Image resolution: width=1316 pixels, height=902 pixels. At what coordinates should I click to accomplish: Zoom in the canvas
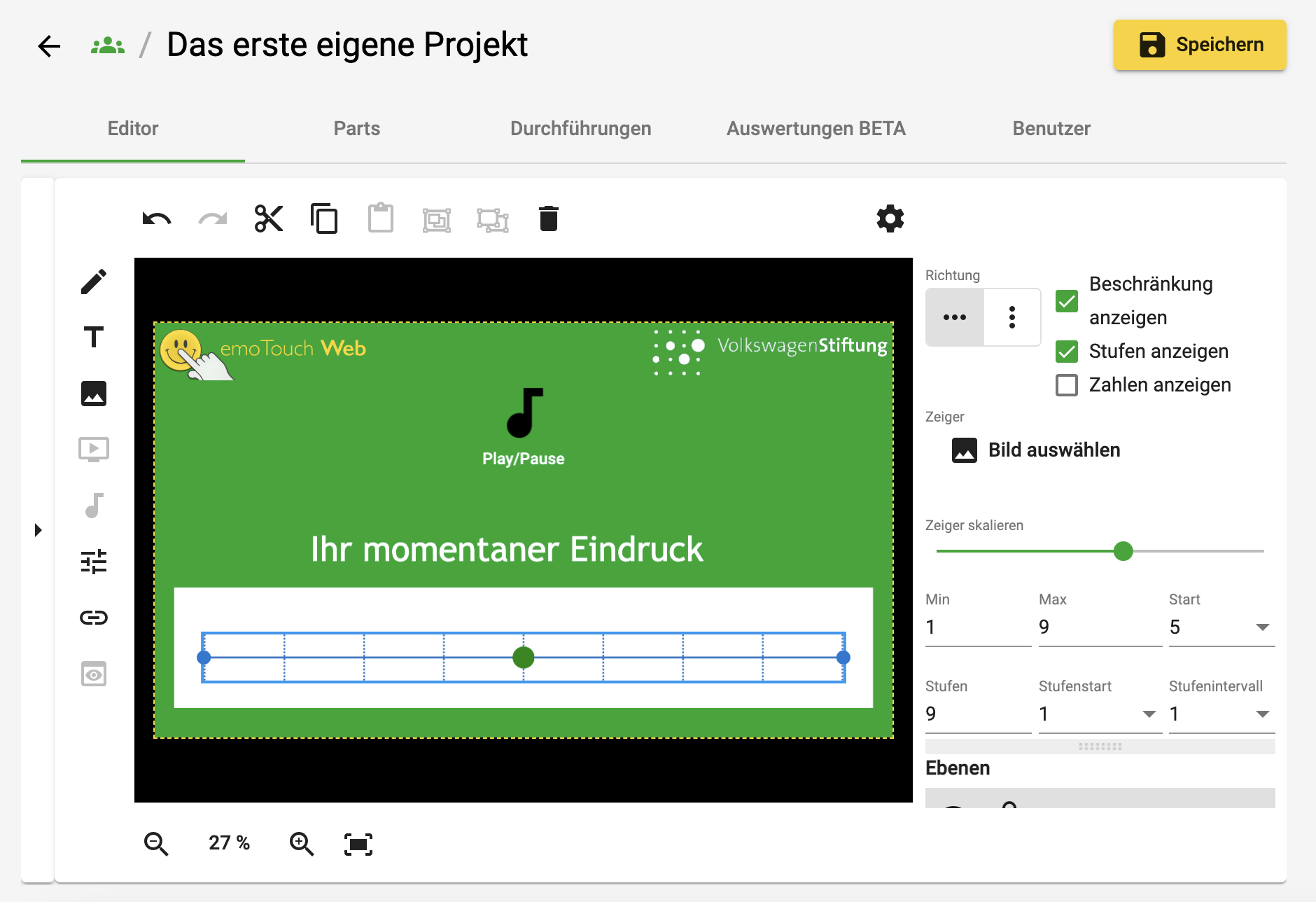pos(302,844)
